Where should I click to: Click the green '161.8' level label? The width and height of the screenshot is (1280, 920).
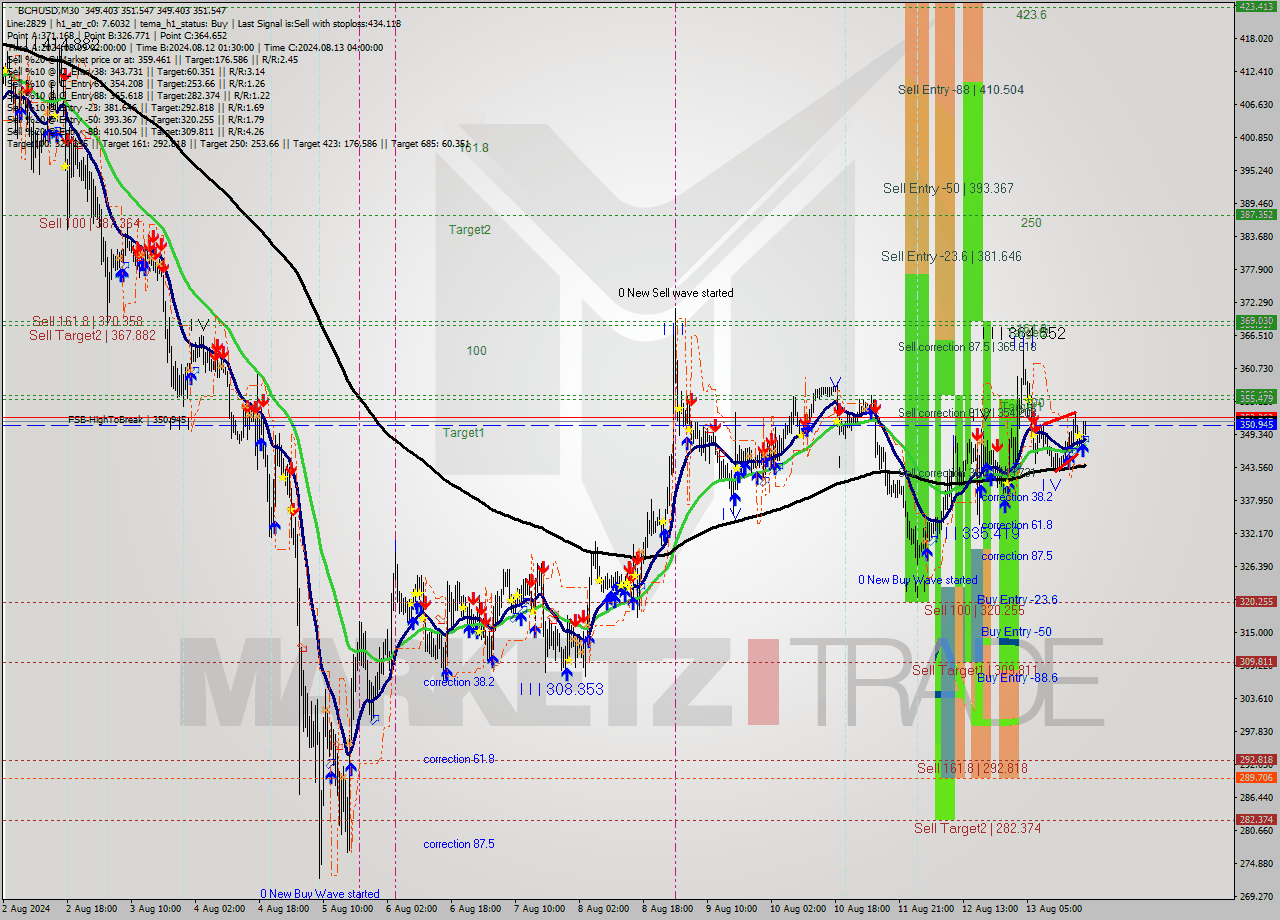(474, 148)
